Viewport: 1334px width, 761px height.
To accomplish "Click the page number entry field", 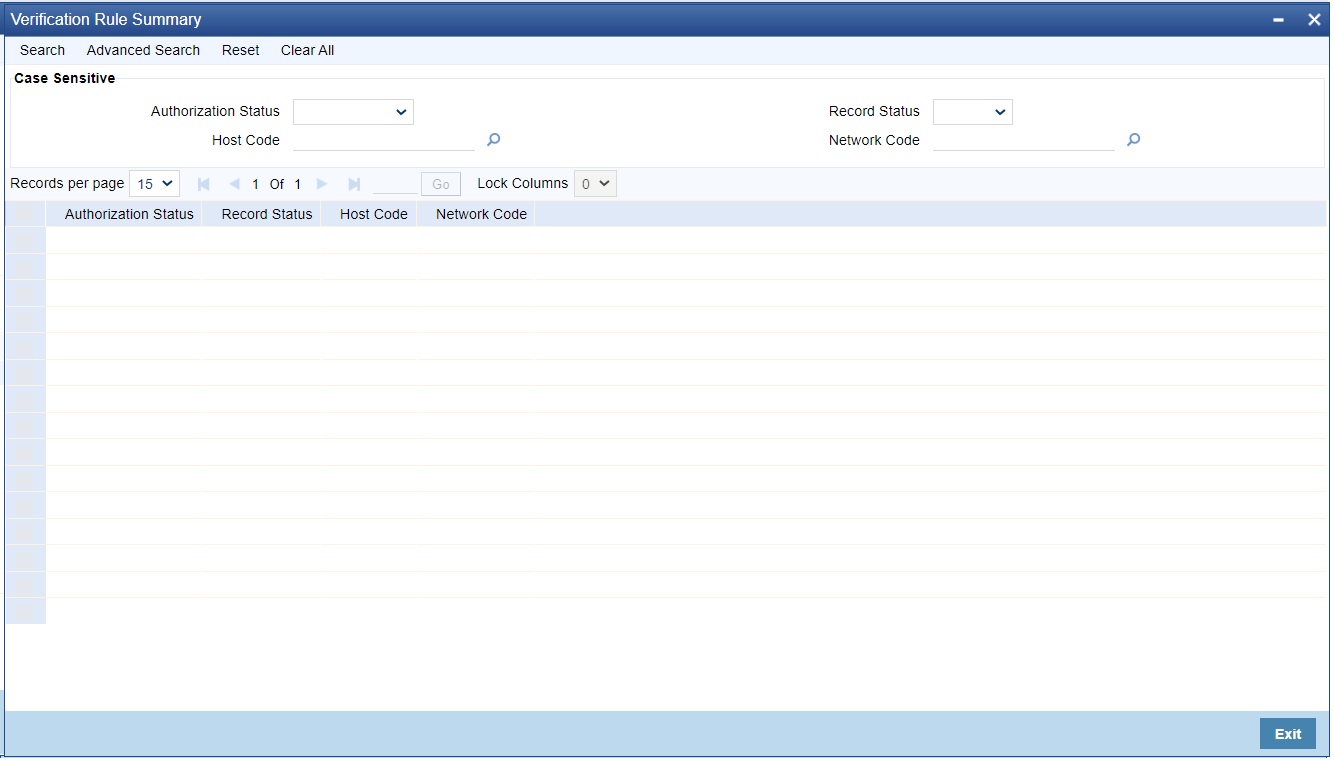I will (x=395, y=184).
